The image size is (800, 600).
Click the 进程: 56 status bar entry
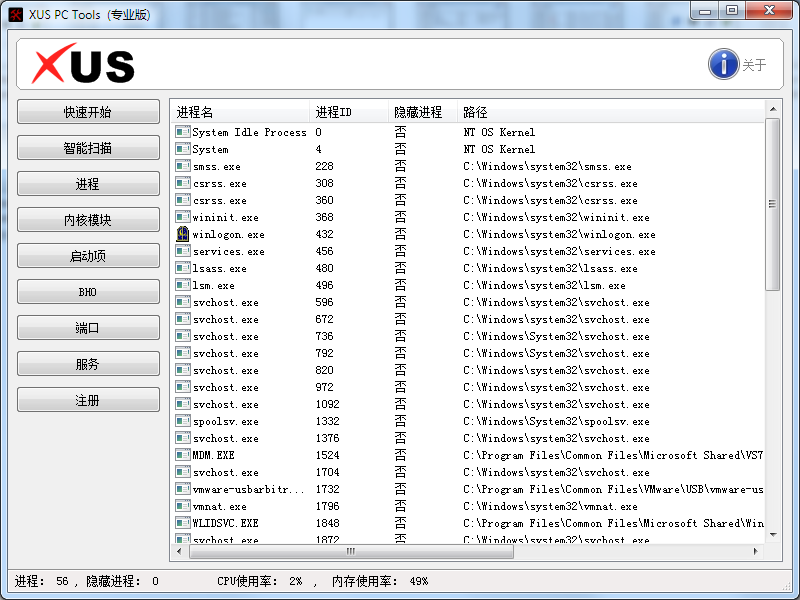pos(42,581)
